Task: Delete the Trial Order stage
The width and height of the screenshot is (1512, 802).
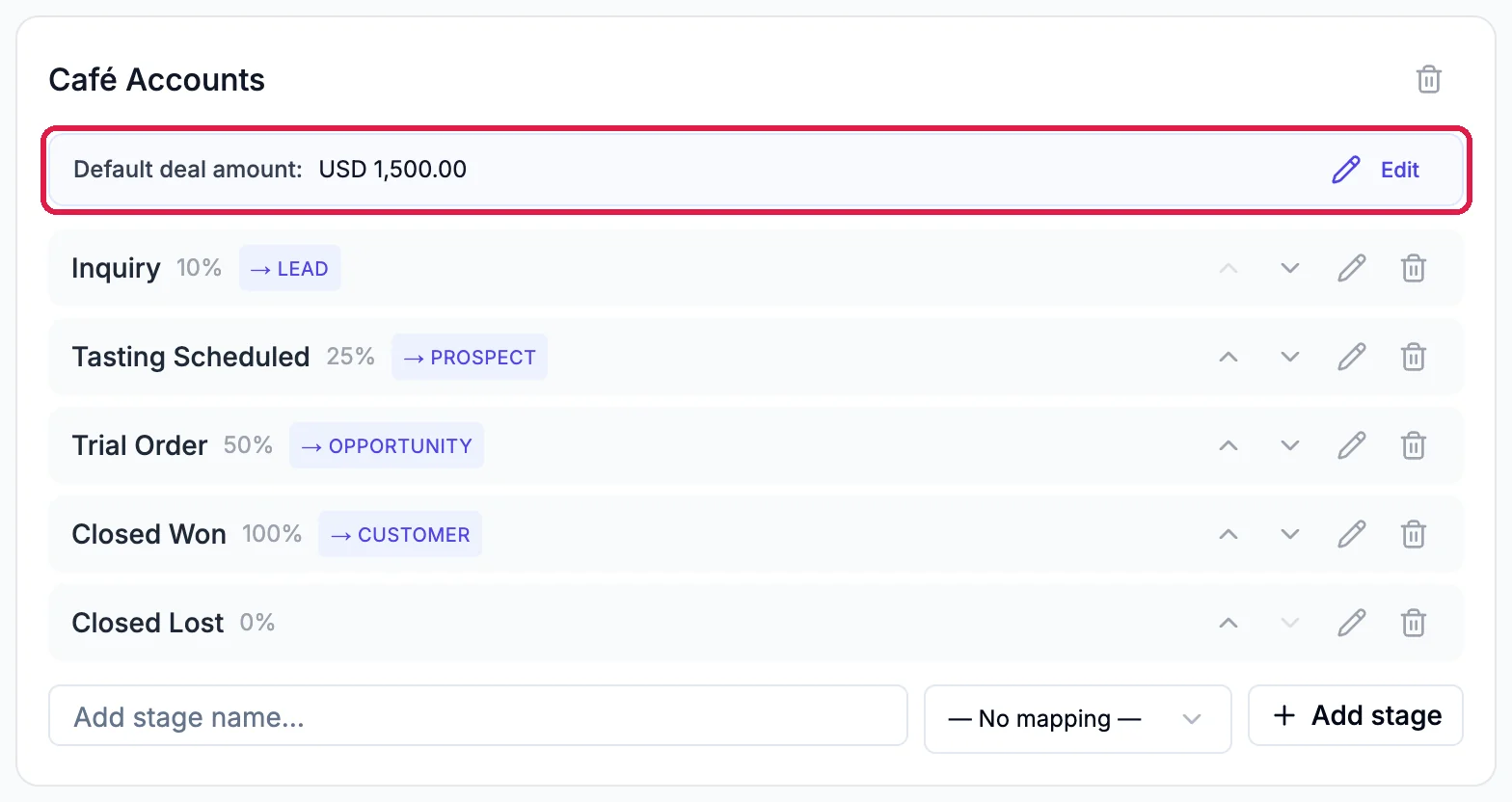Action: [x=1414, y=445]
